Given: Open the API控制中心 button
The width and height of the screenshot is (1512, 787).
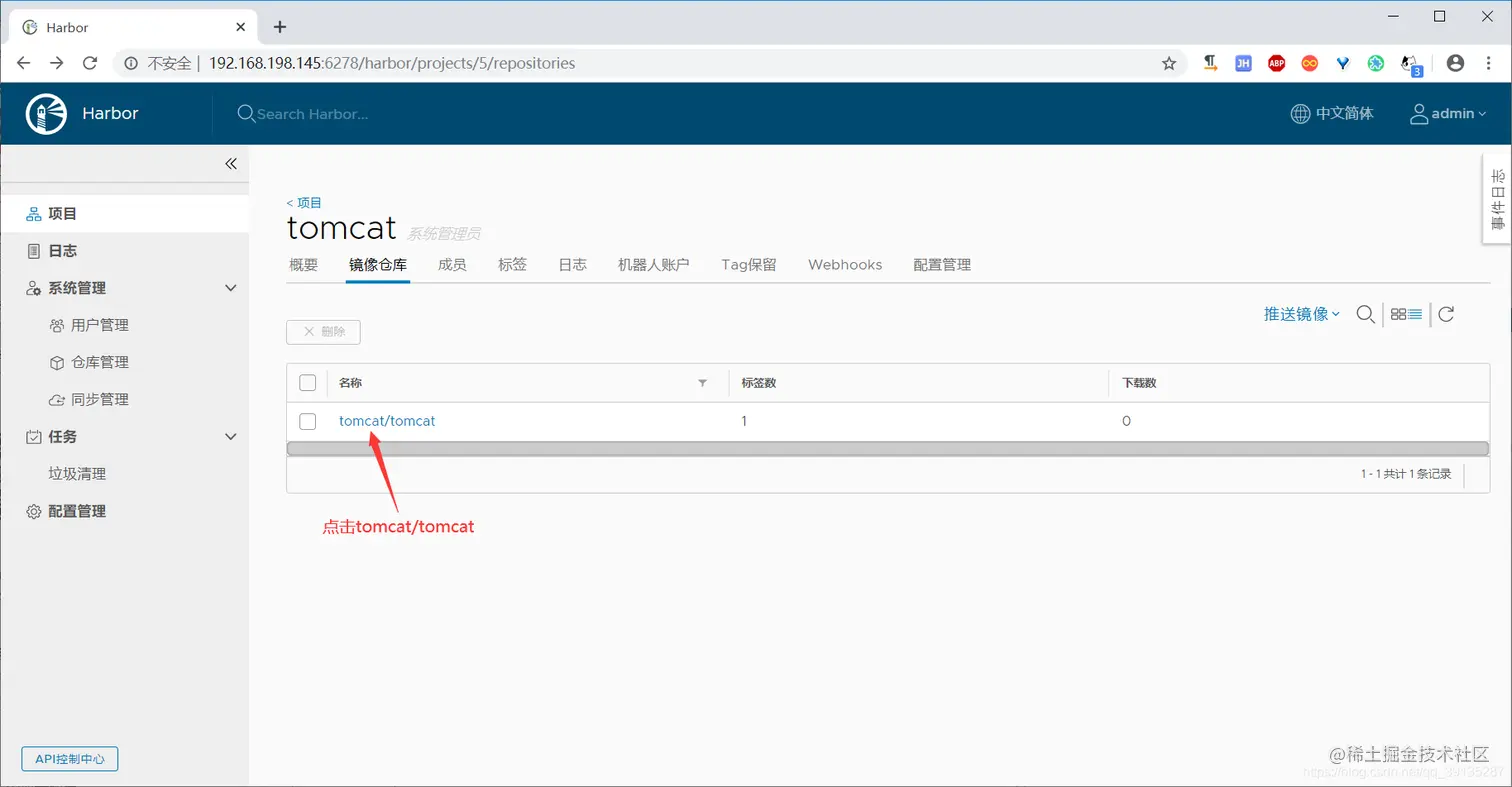Looking at the screenshot, I should 70,759.
